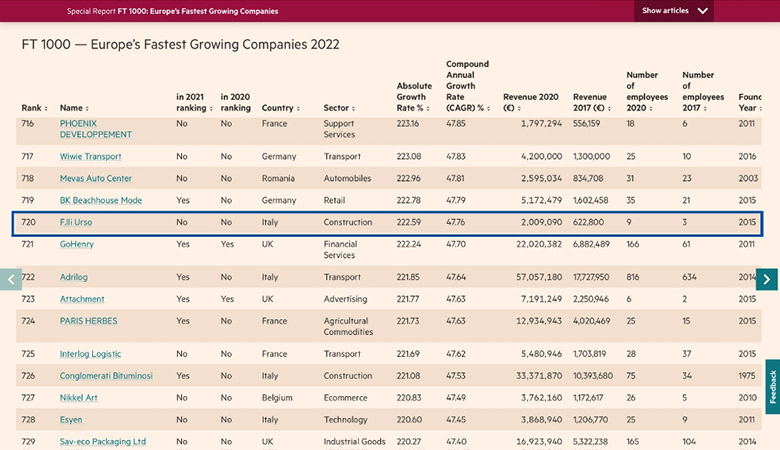Sort by Absolute Growth Rate % column
The image size is (780, 450).
point(414,97)
